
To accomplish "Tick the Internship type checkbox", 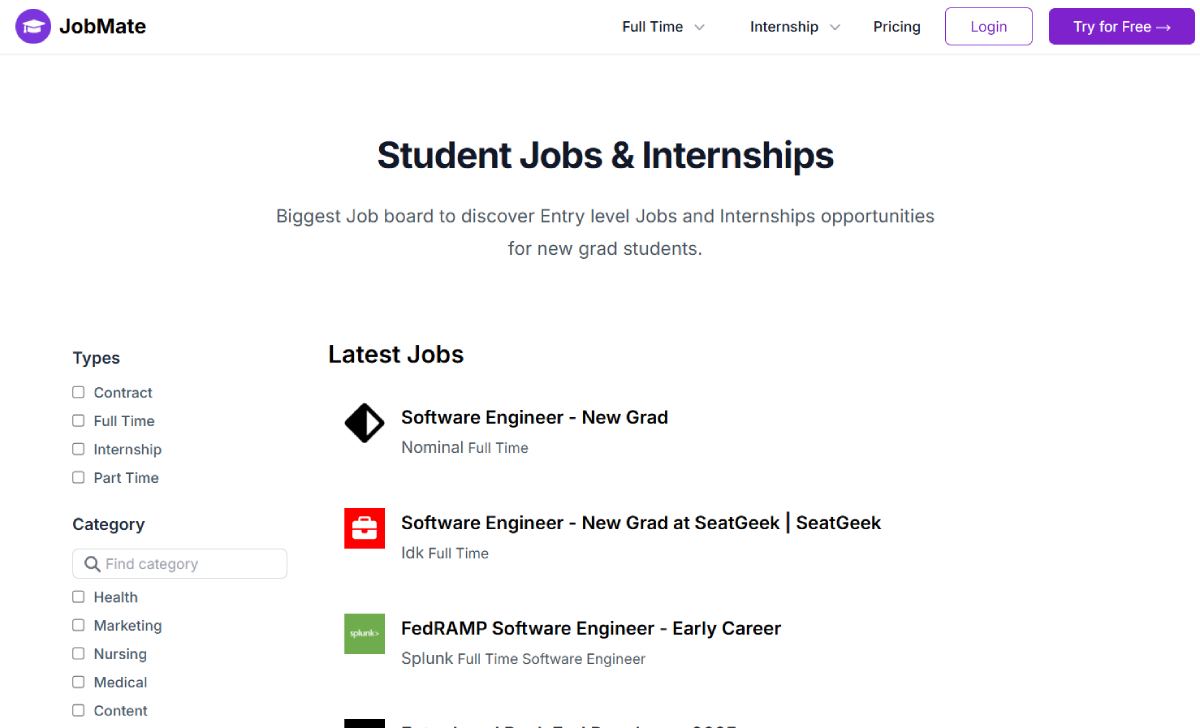I will [x=78, y=449].
